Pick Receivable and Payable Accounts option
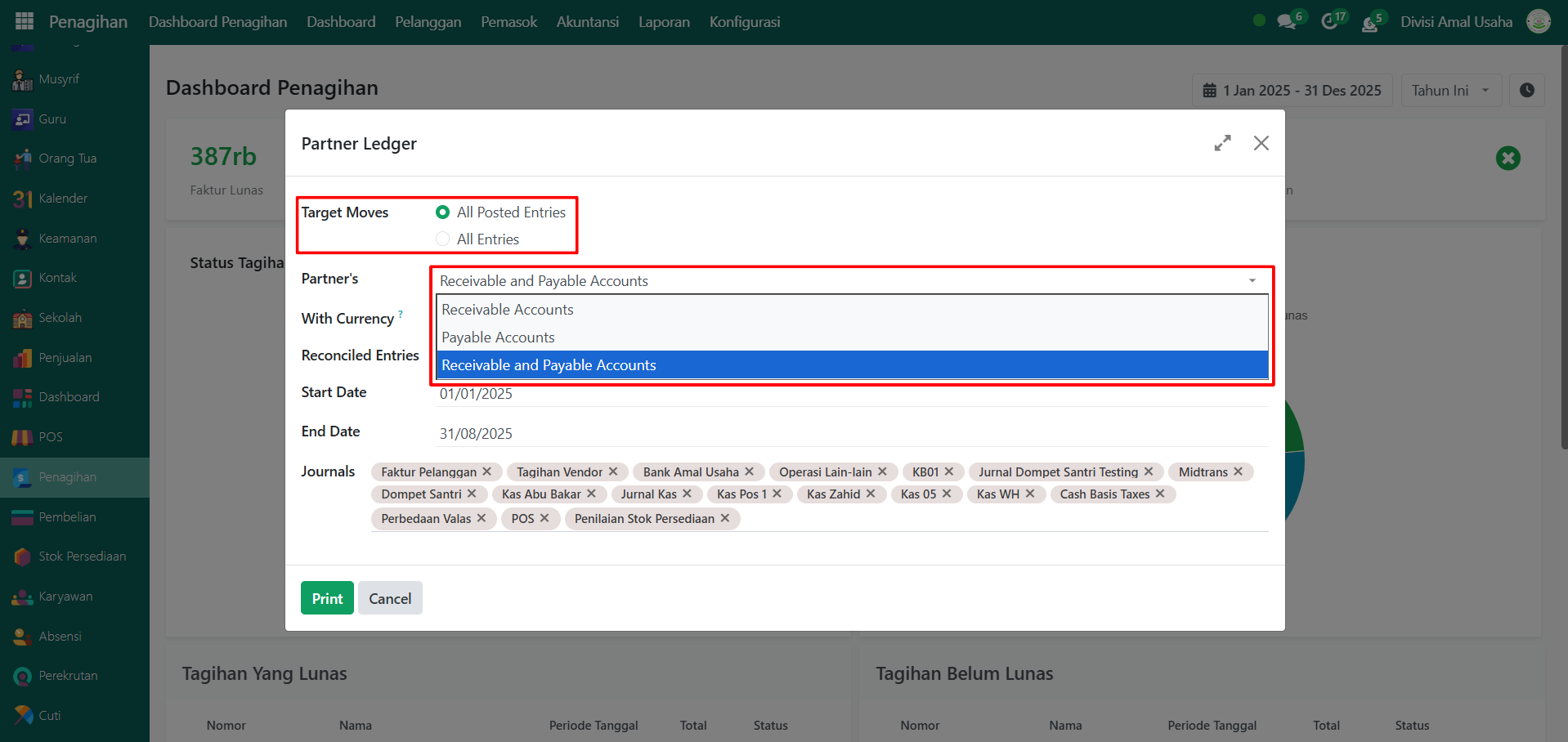The image size is (1568, 742). [x=549, y=365]
